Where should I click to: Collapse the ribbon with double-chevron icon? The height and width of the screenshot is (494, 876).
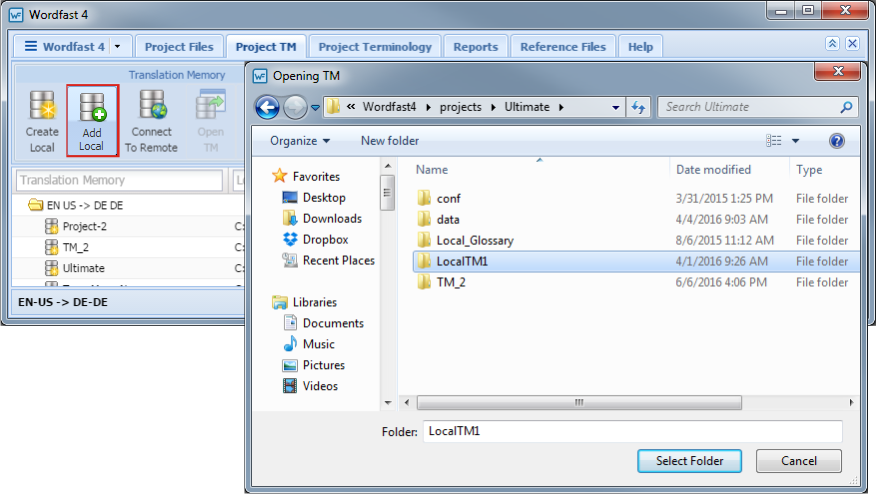pos(832,44)
